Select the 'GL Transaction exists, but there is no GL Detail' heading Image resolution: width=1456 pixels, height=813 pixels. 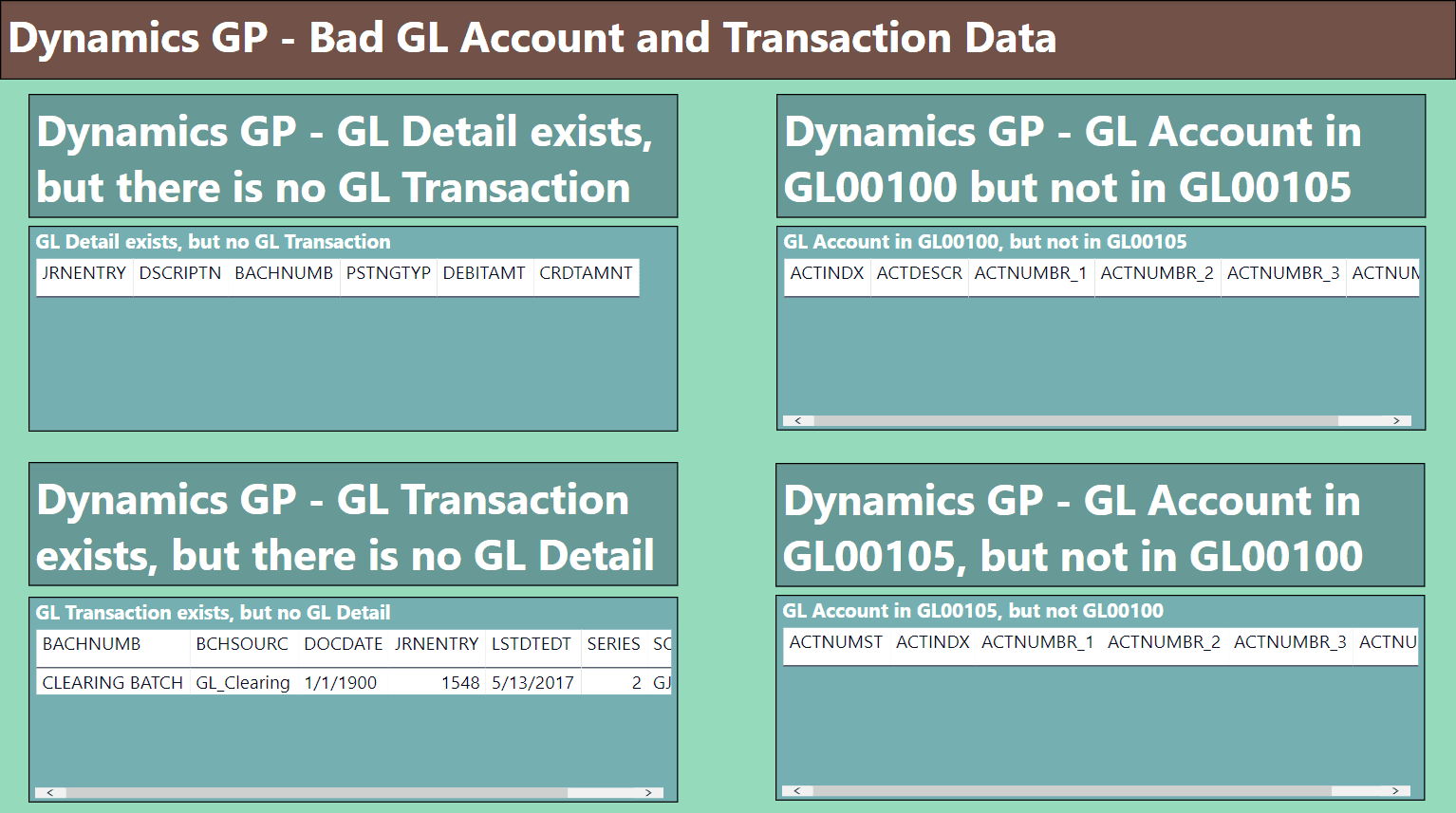pos(345,527)
